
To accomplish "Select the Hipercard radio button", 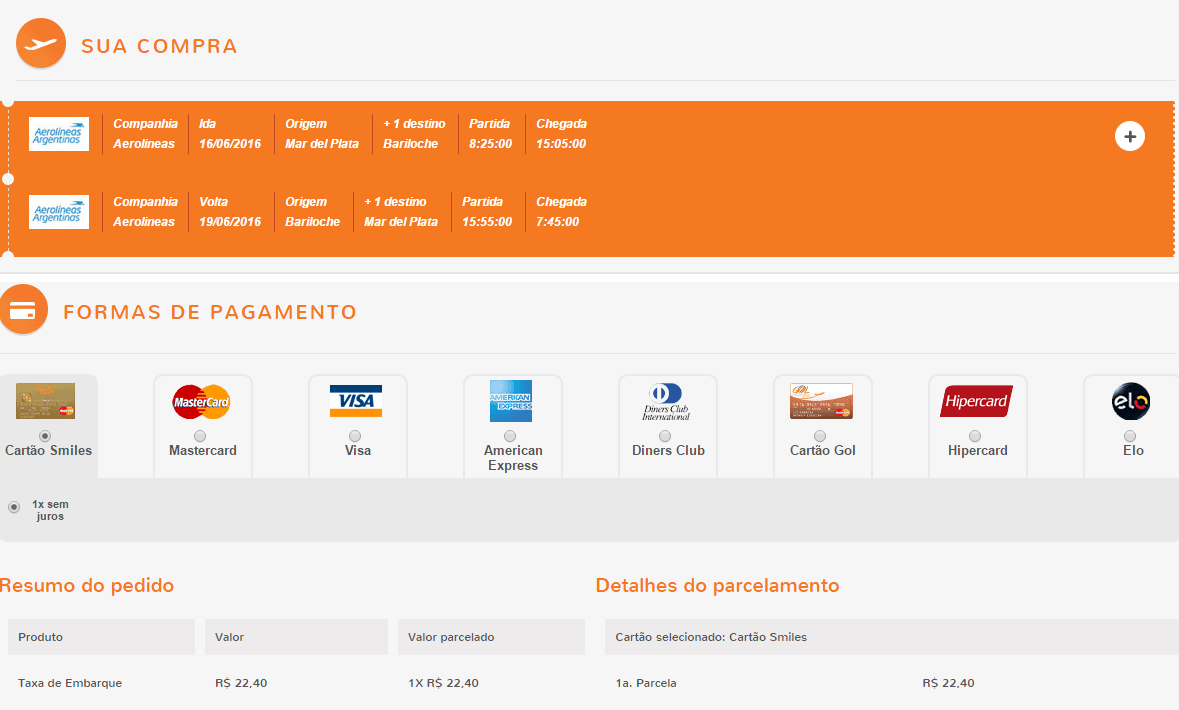I will point(975,436).
